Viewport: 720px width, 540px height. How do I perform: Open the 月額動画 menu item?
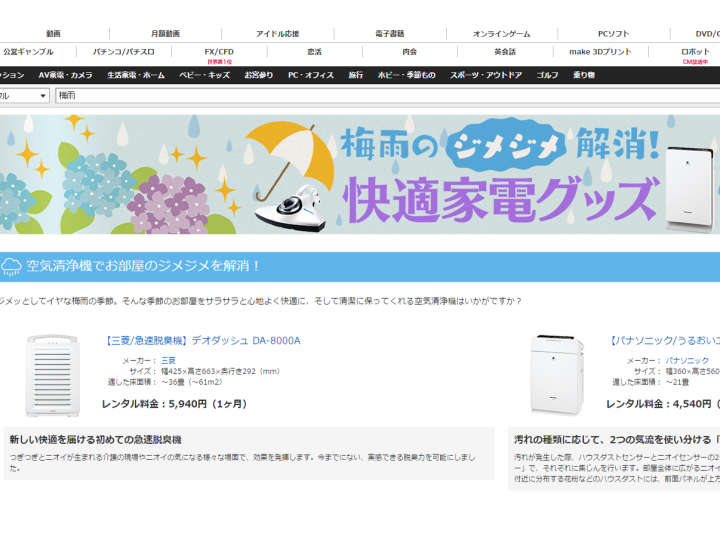(x=165, y=34)
